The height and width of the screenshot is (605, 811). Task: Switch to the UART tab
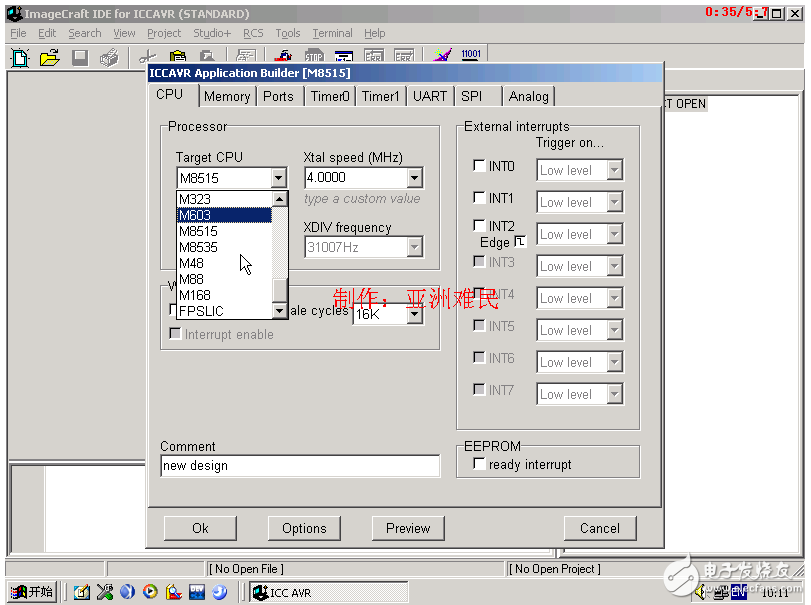pyautogui.click(x=430, y=96)
